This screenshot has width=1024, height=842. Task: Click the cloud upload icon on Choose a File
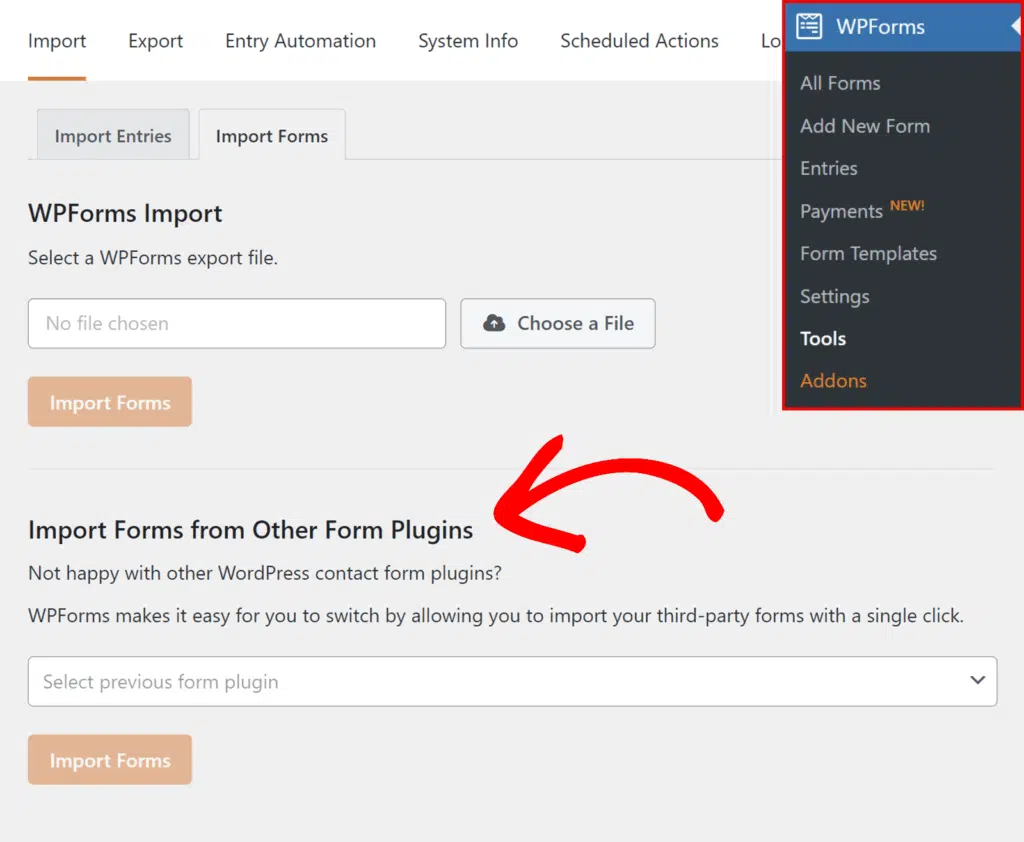tap(494, 323)
